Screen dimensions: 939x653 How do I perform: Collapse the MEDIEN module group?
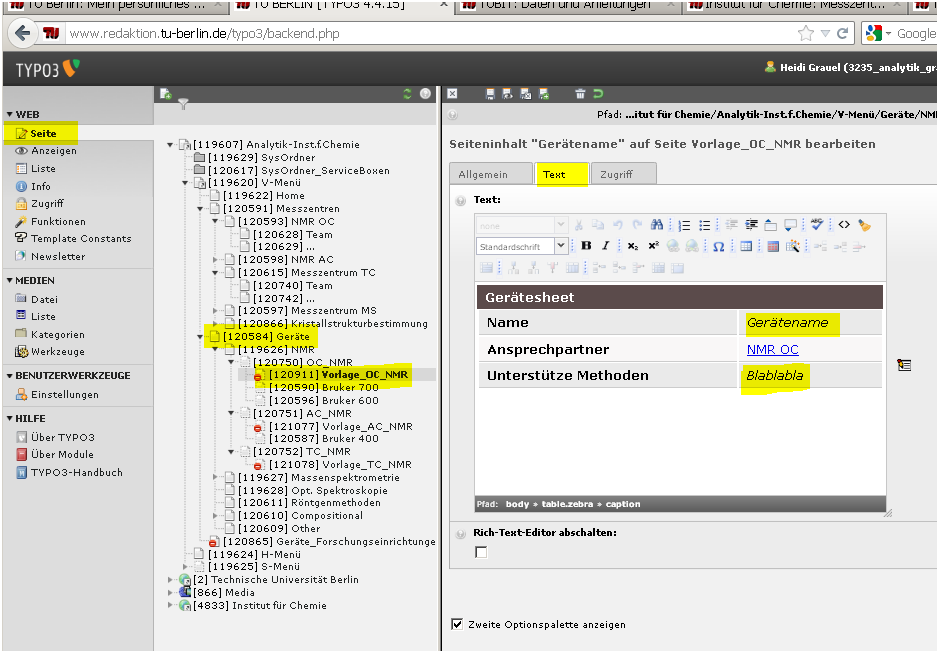10,280
